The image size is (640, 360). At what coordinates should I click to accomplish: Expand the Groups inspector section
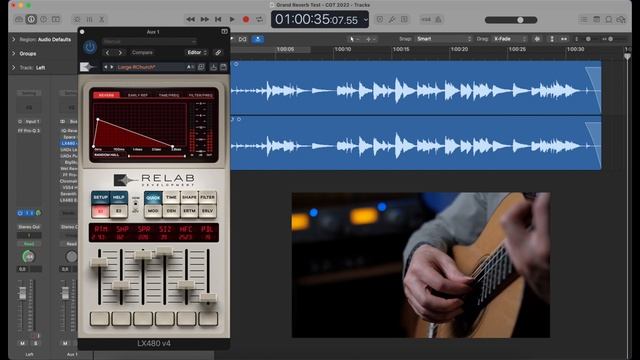(13, 53)
